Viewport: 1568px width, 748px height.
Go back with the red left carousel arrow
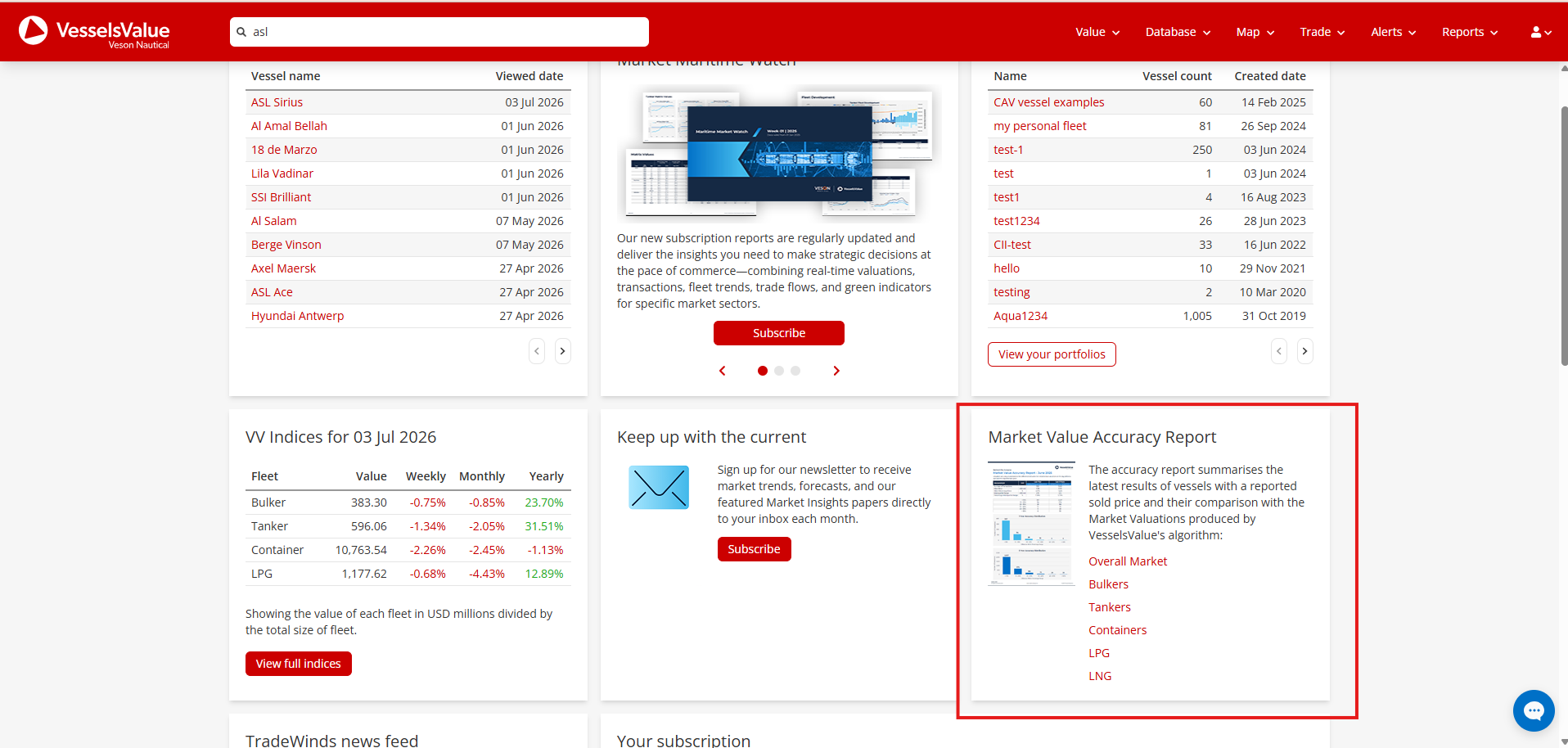click(x=722, y=371)
